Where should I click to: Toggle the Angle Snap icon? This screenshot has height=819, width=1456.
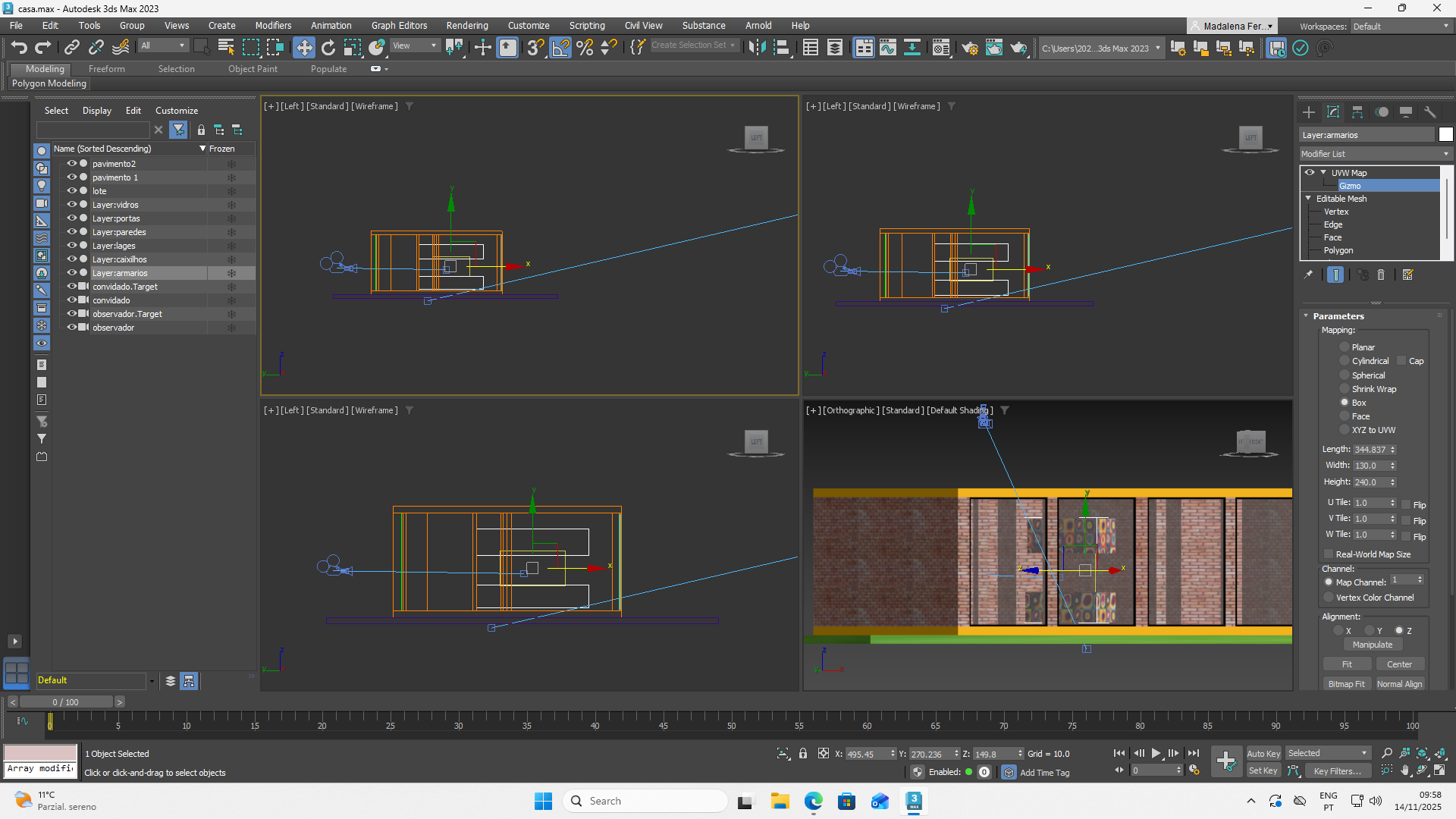(x=560, y=48)
